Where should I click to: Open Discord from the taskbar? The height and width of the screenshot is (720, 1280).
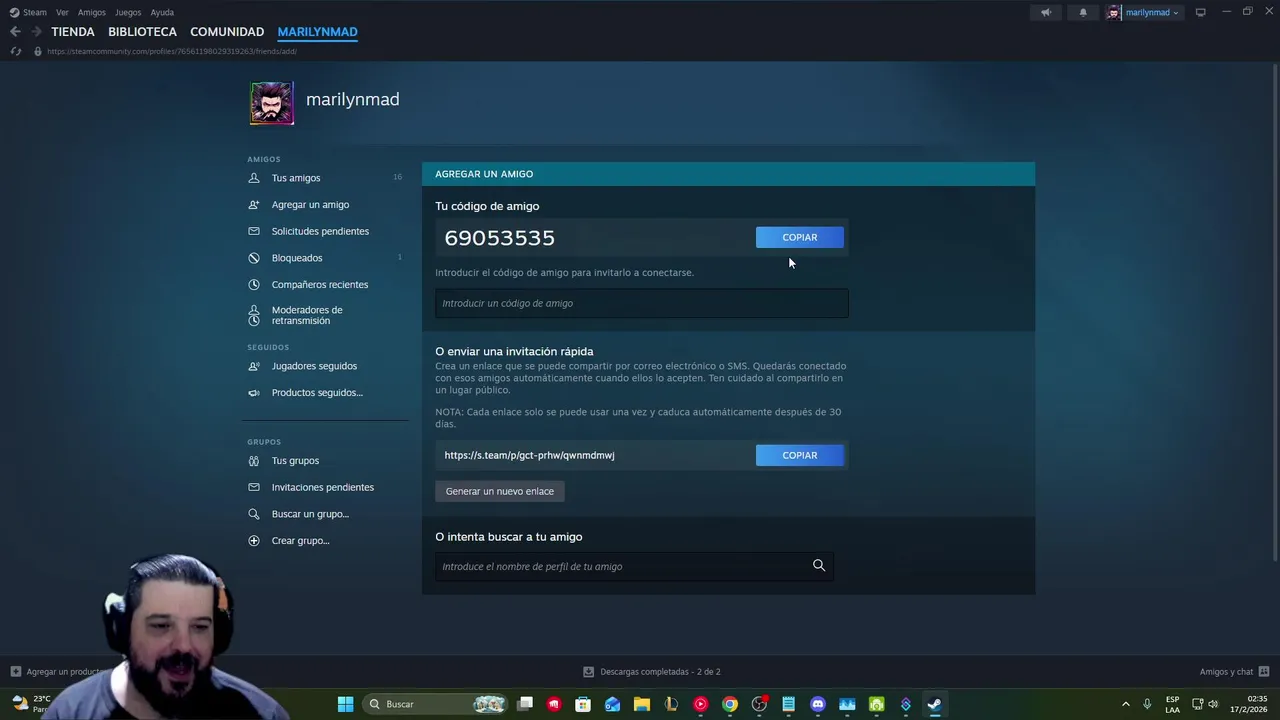pos(818,704)
